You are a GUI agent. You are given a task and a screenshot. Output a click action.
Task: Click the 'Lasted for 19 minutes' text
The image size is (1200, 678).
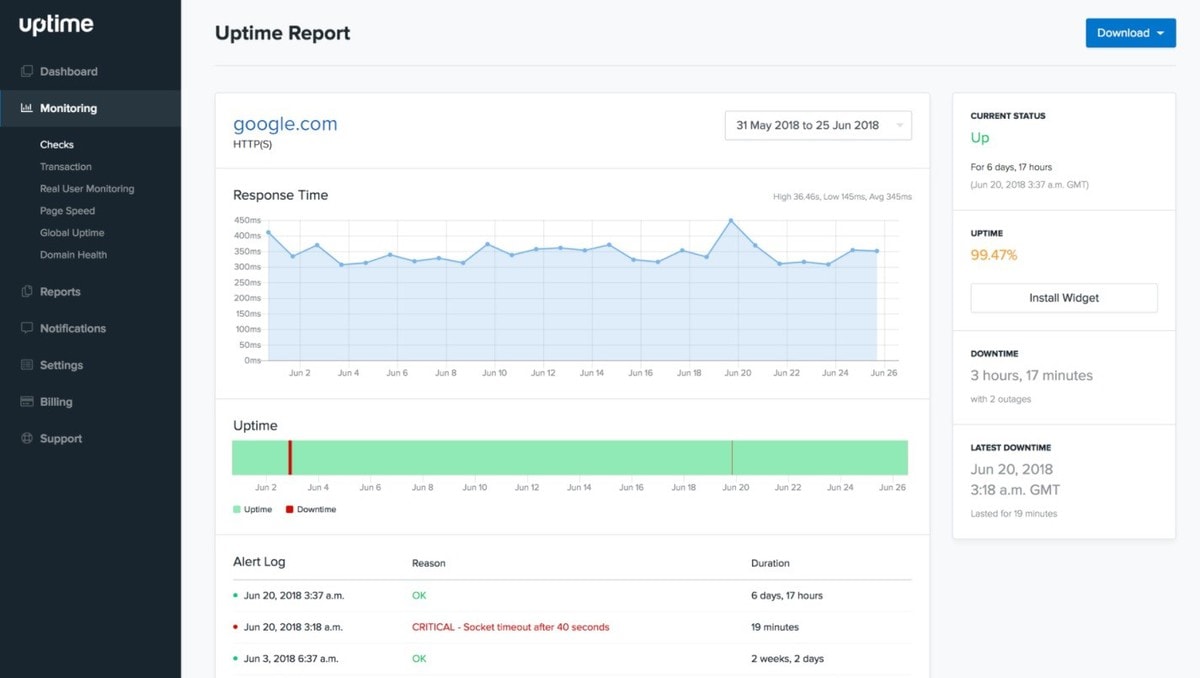point(1014,514)
